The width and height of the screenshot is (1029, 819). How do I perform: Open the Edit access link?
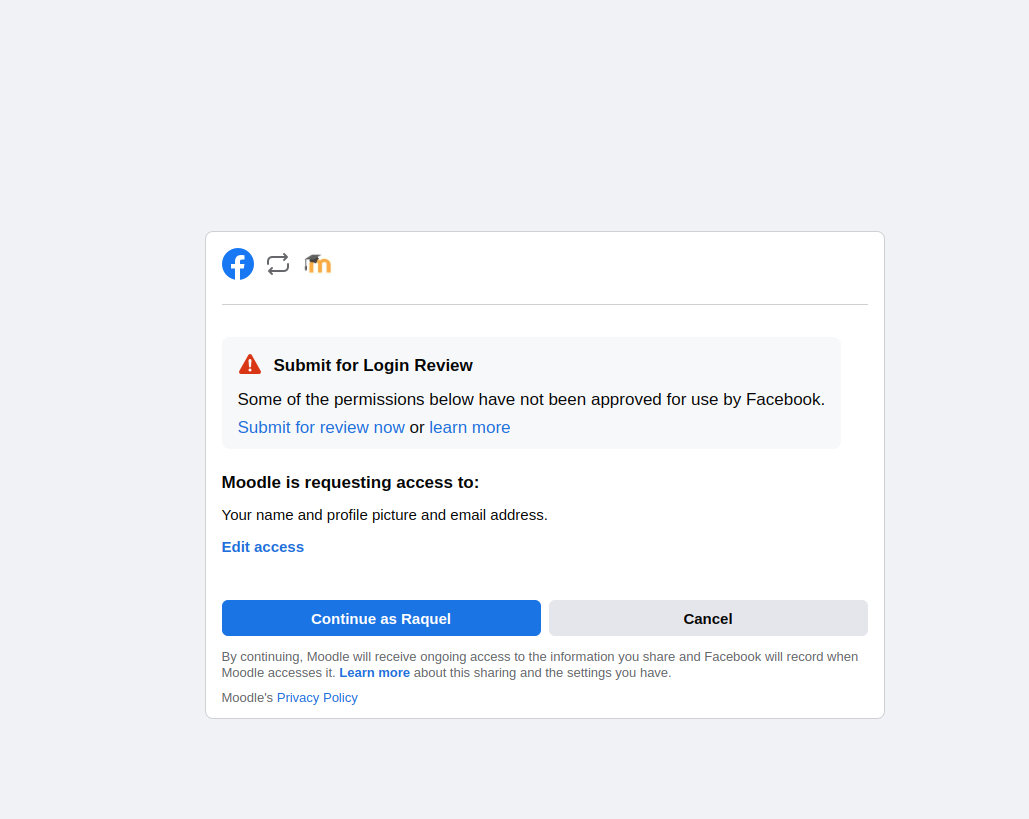tap(262, 547)
